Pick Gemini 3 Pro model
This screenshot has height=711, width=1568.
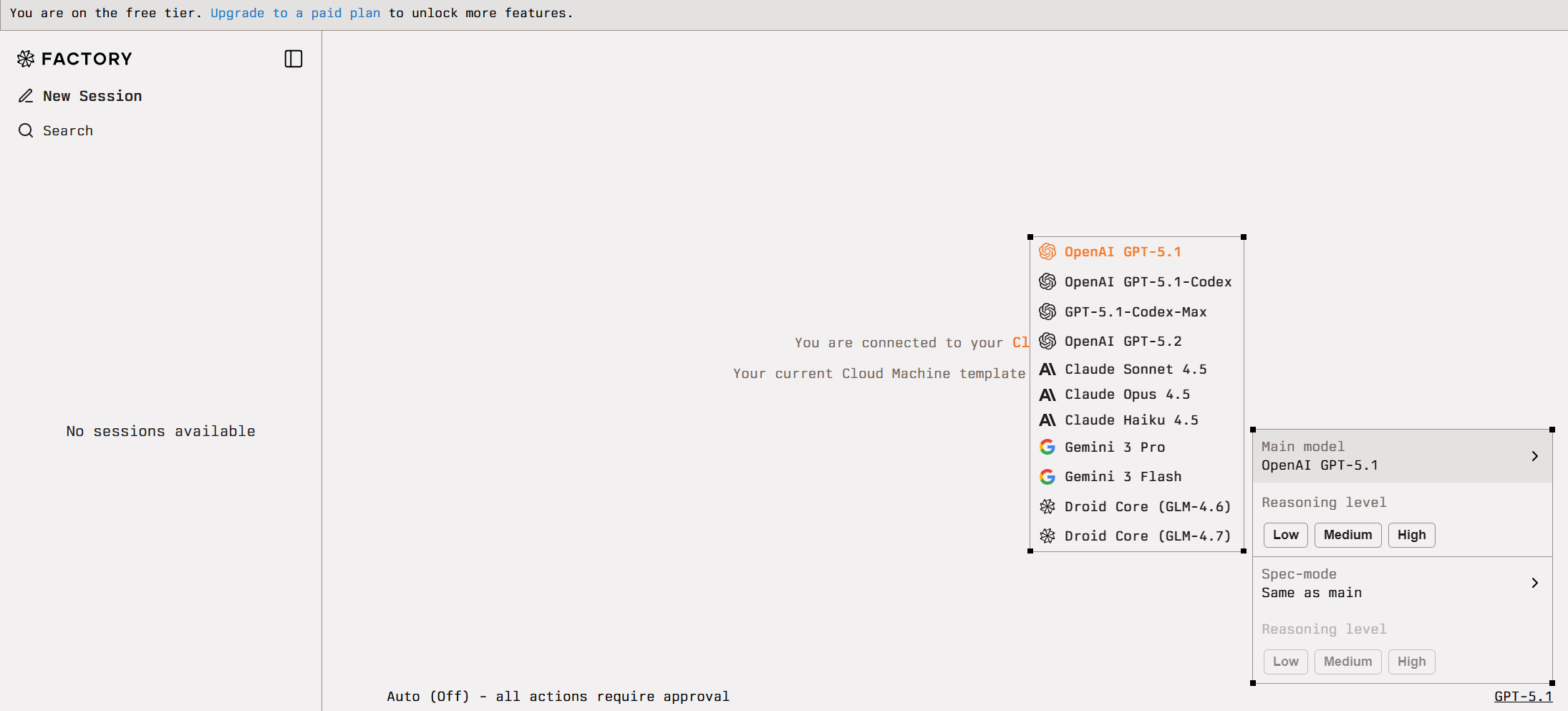point(1136,447)
